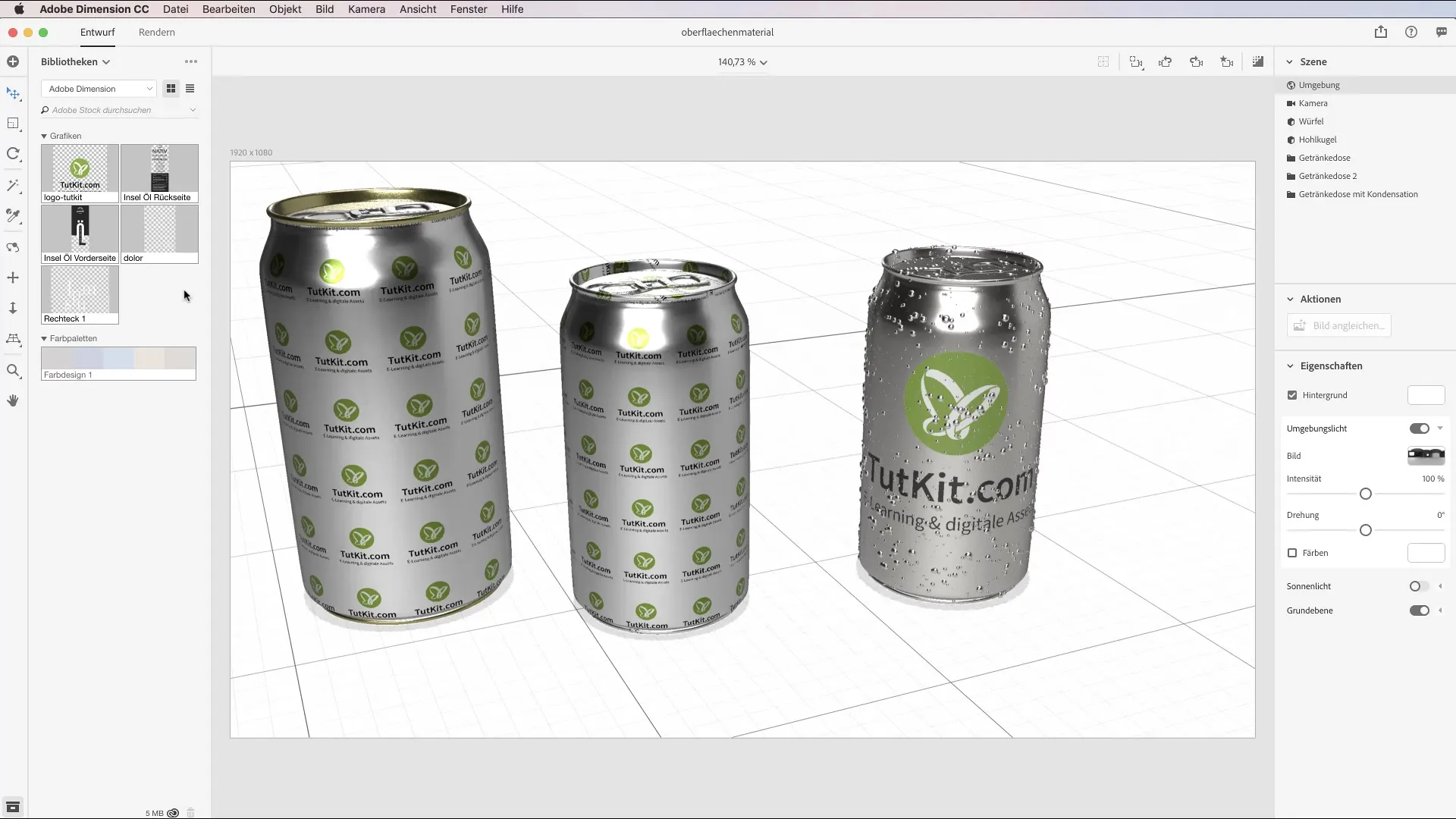Click the Bild angleichen button
This screenshot has height=819, width=1456.
(1339, 325)
